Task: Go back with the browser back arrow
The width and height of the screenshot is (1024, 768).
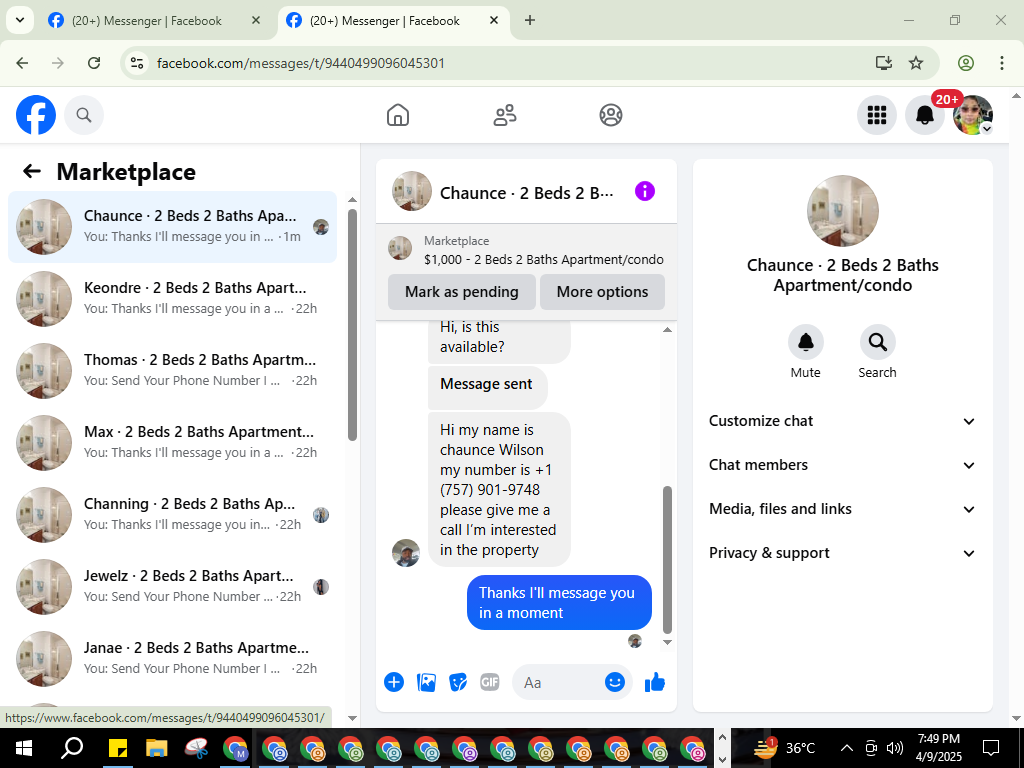Action: tap(22, 63)
